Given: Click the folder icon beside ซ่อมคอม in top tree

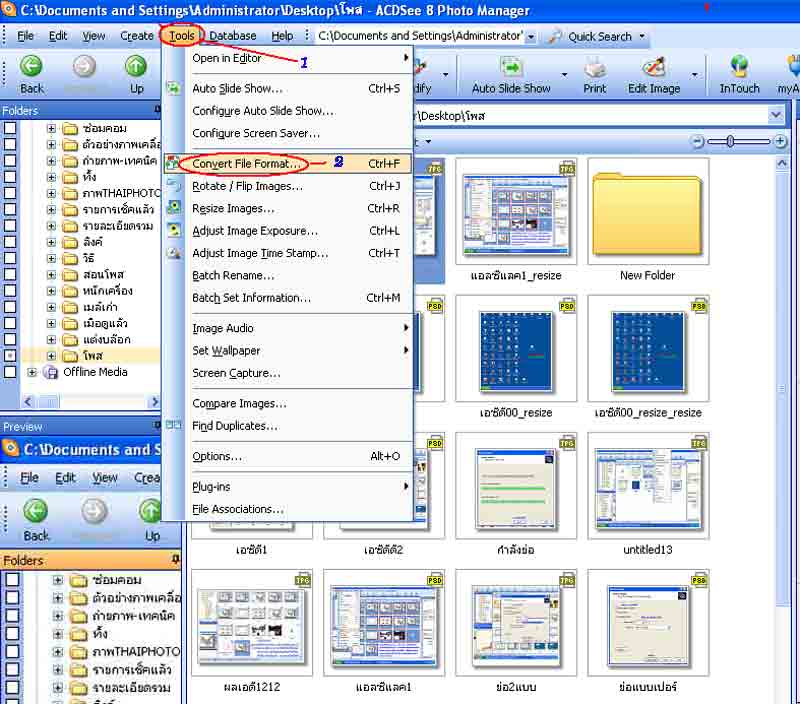Looking at the screenshot, I should point(70,129).
